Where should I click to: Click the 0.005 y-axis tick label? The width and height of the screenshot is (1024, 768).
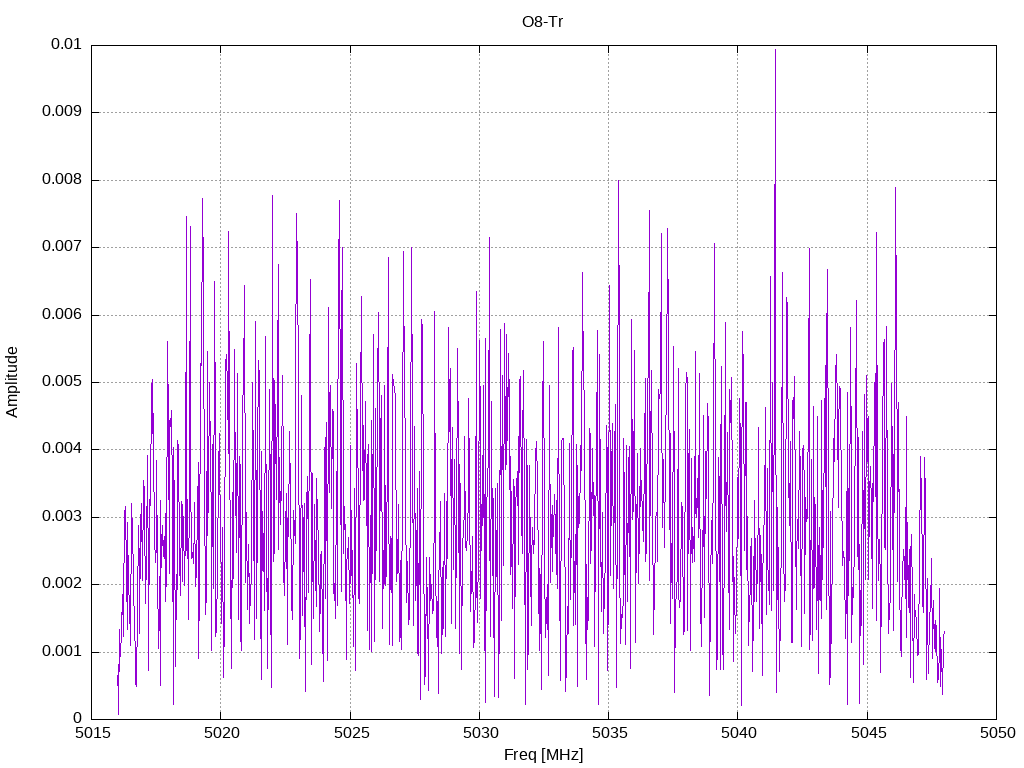(61, 382)
